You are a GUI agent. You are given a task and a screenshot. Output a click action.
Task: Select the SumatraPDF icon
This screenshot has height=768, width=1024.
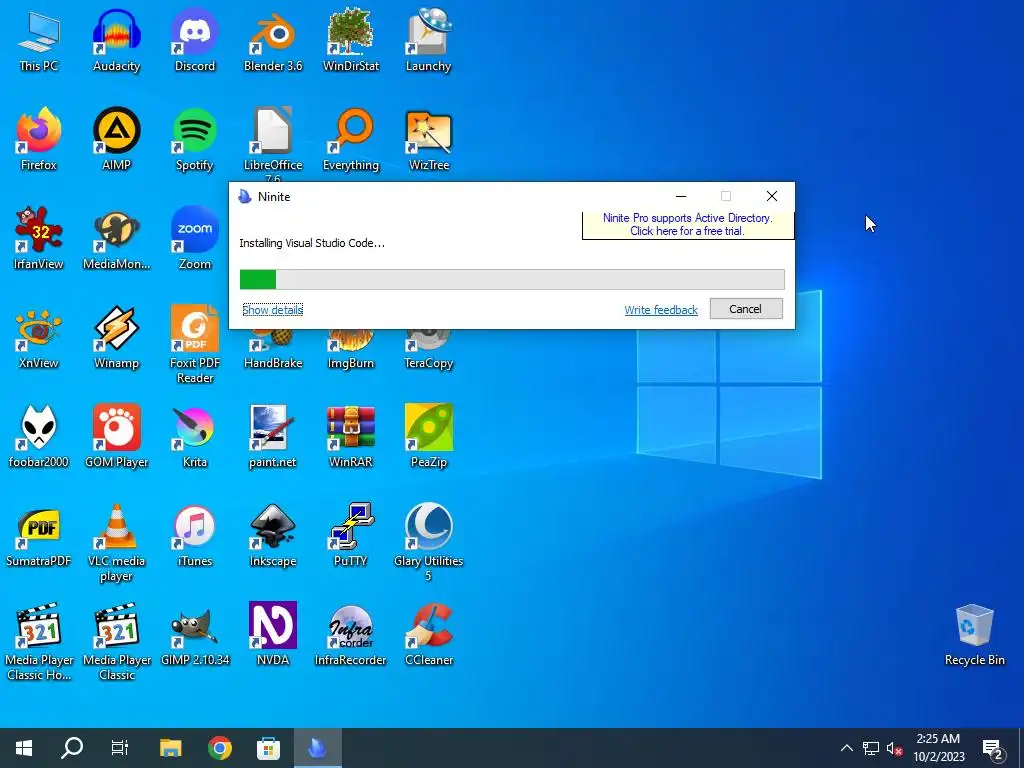(39, 536)
